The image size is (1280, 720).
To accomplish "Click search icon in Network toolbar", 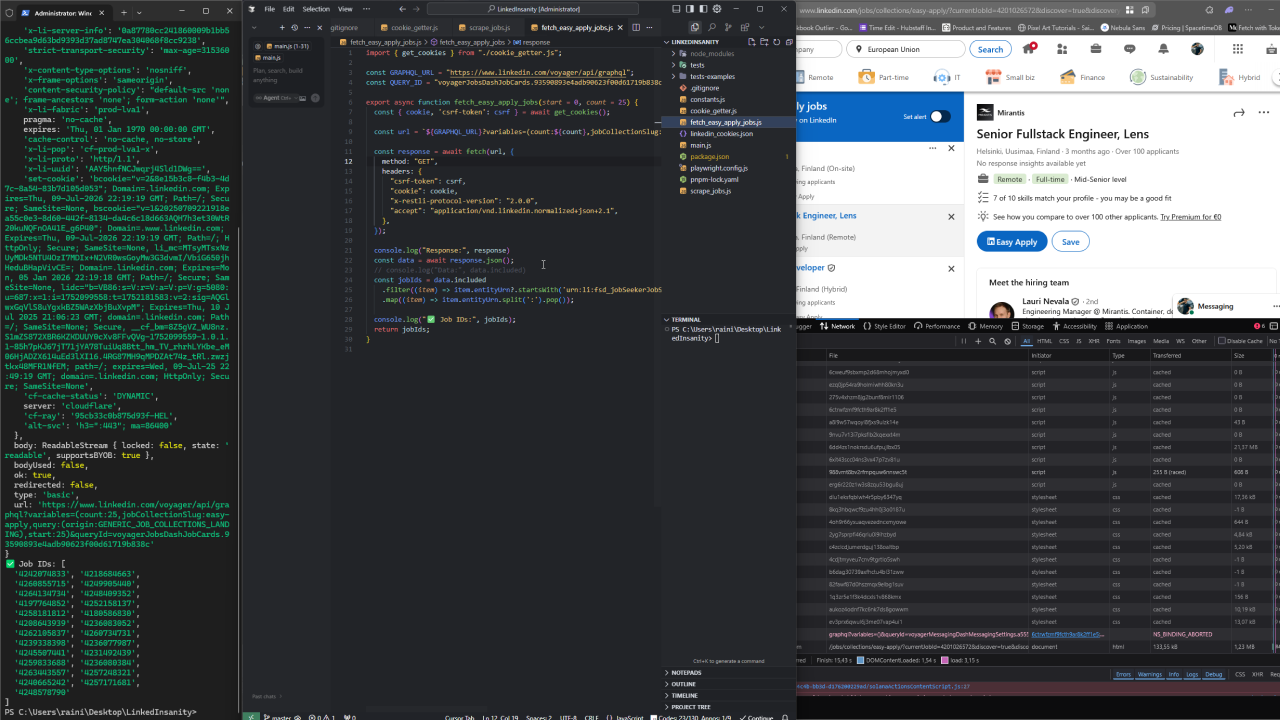I will click(993, 341).
